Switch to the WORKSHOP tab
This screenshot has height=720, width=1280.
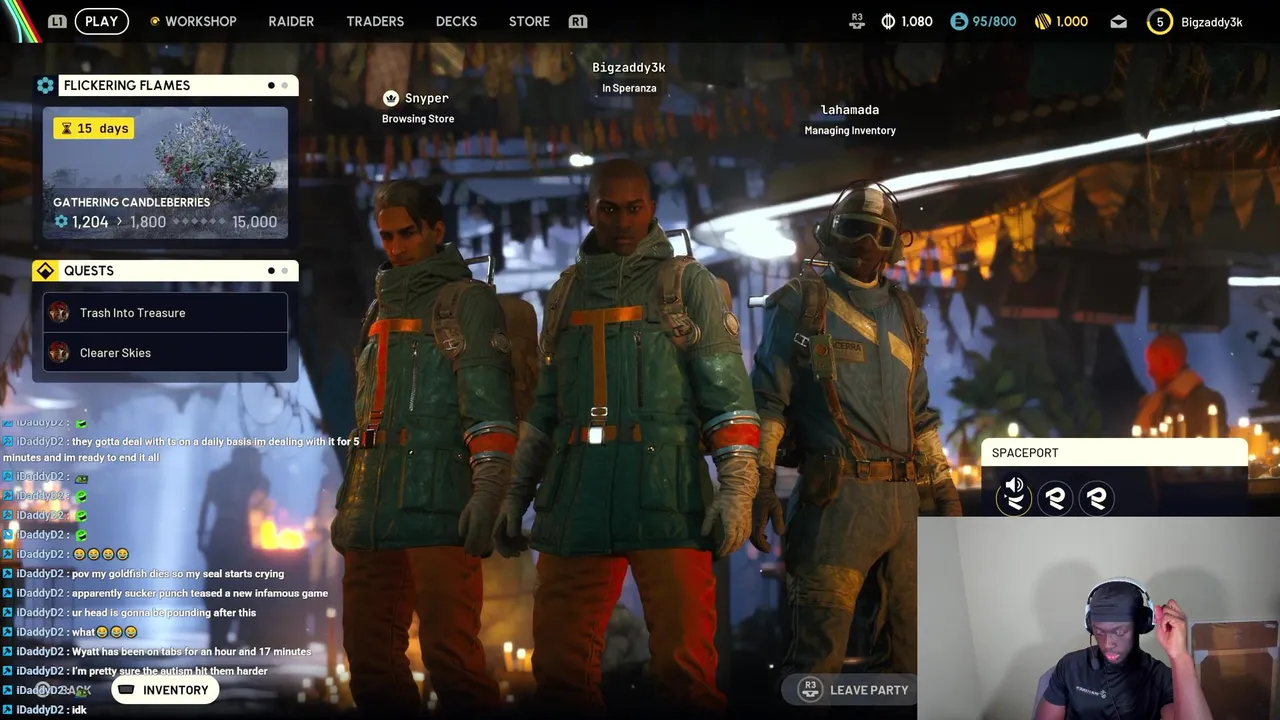pos(201,21)
